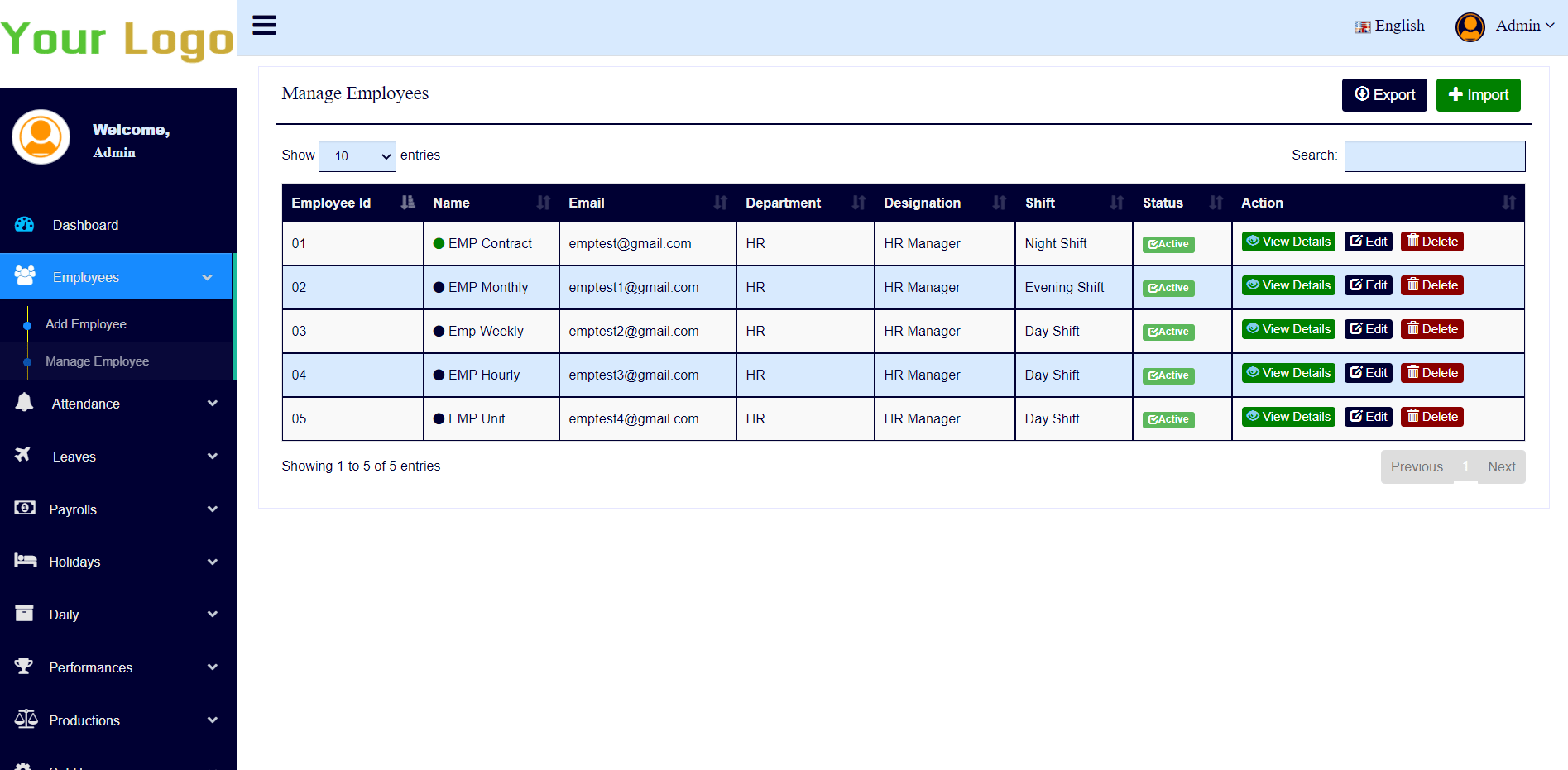Open the Show entries dropdown
The width and height of the screenshot is (1568, 770).
[x=357, y=155]
